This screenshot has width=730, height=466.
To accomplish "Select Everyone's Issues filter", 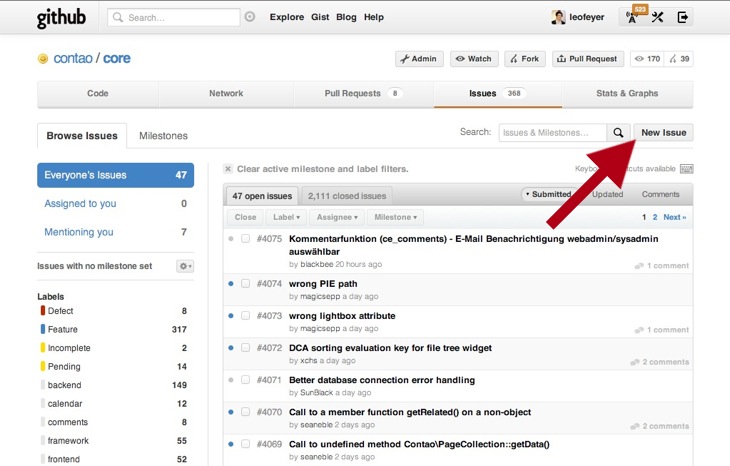I will point(115,176).
